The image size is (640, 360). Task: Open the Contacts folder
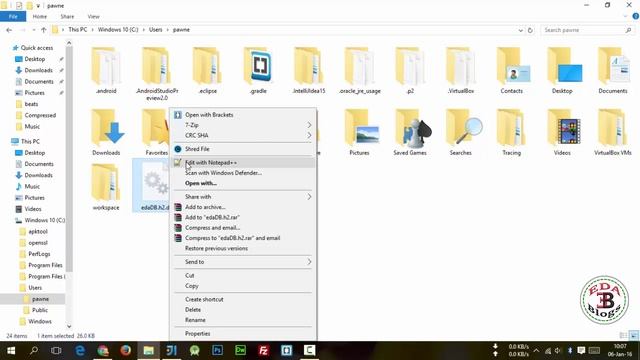(x=511, y=70)
